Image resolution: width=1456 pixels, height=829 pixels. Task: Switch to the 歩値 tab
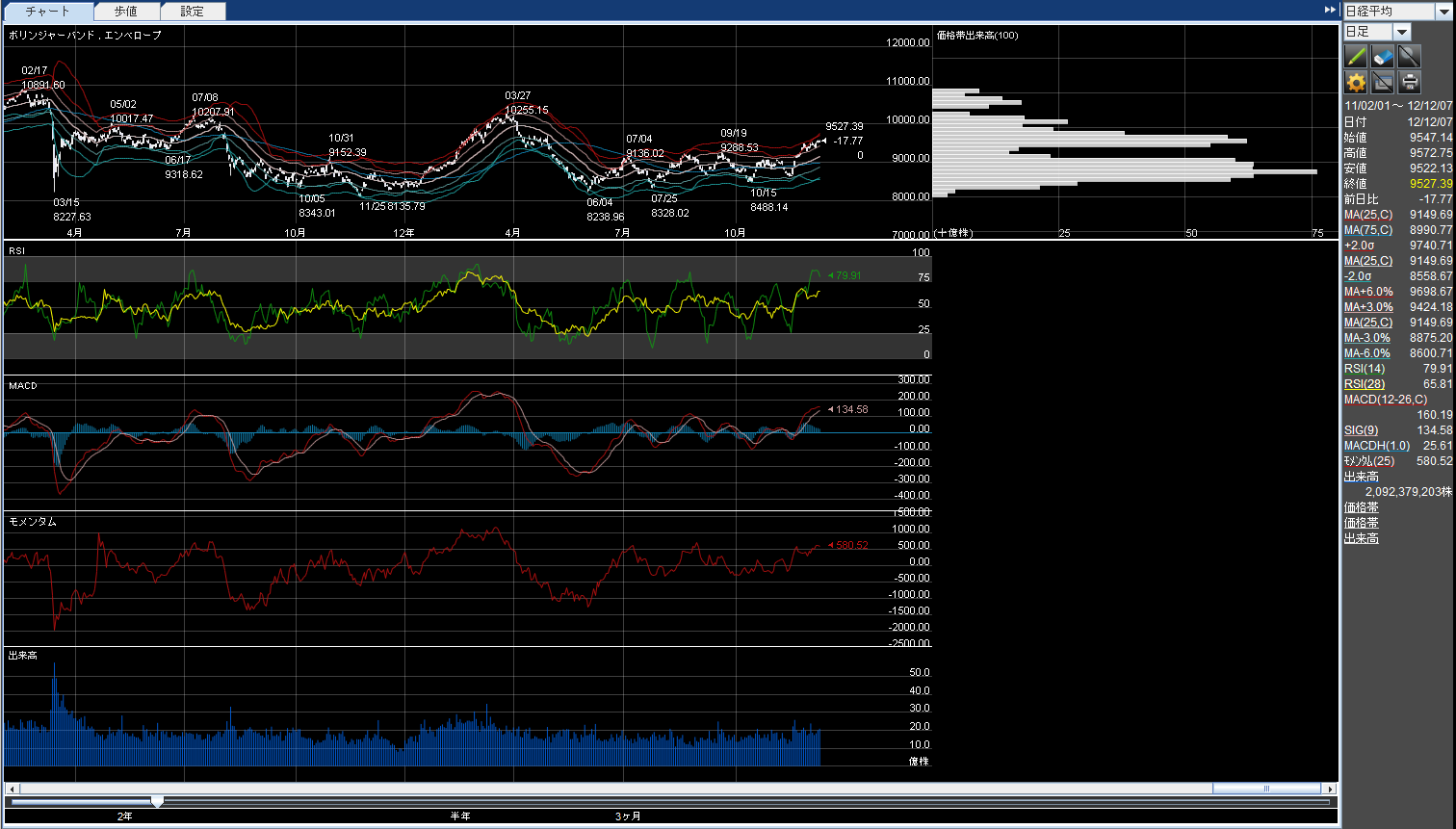[126, 12]
